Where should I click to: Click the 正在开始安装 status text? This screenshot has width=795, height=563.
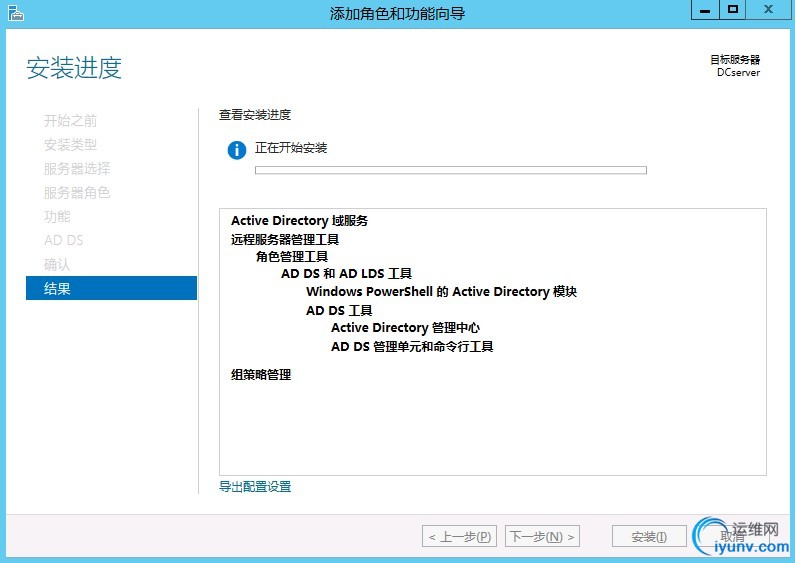291,148
